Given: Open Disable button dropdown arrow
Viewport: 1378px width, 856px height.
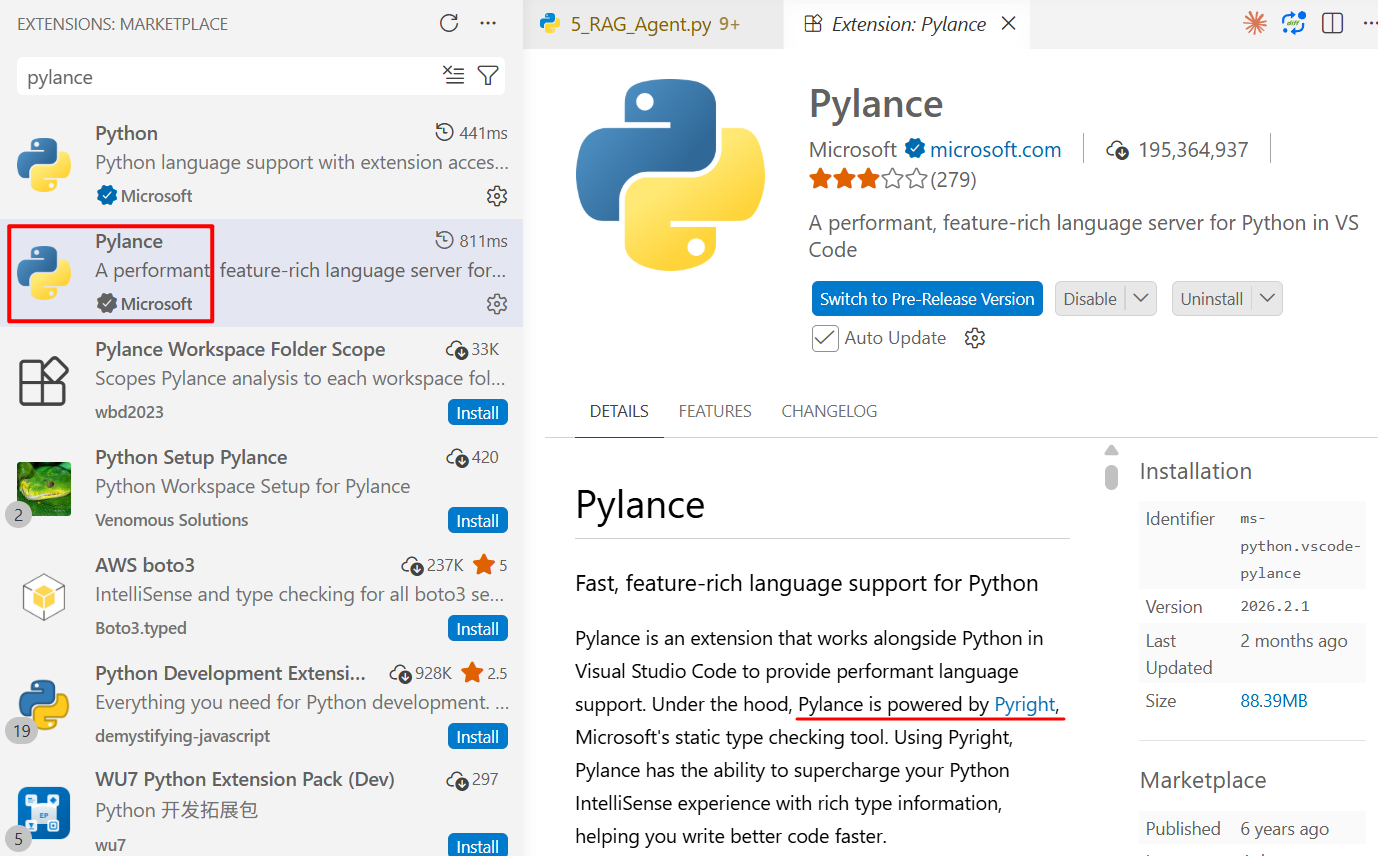Looking at the screenshot, I should pyautogui.click(x=1142, y=299).
